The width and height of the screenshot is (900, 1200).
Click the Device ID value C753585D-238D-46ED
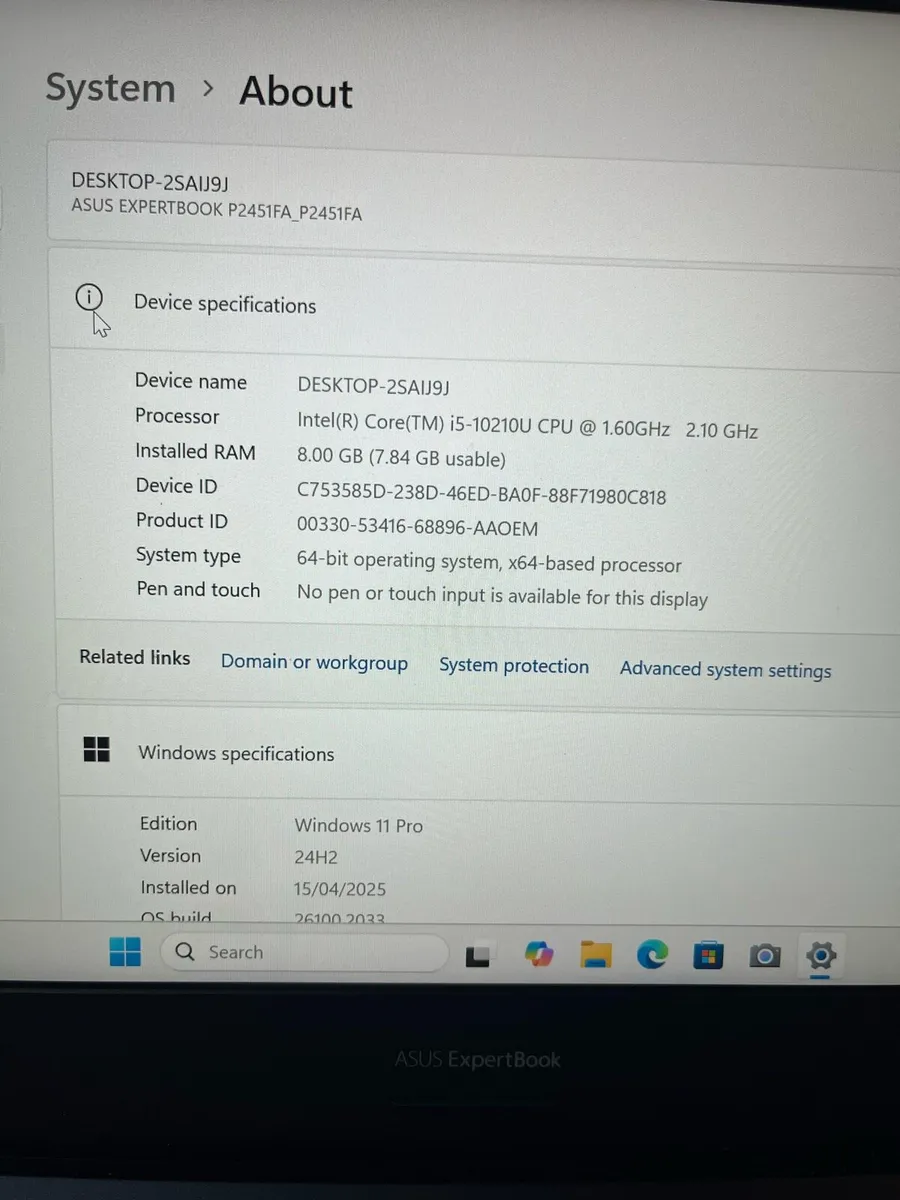482,494
